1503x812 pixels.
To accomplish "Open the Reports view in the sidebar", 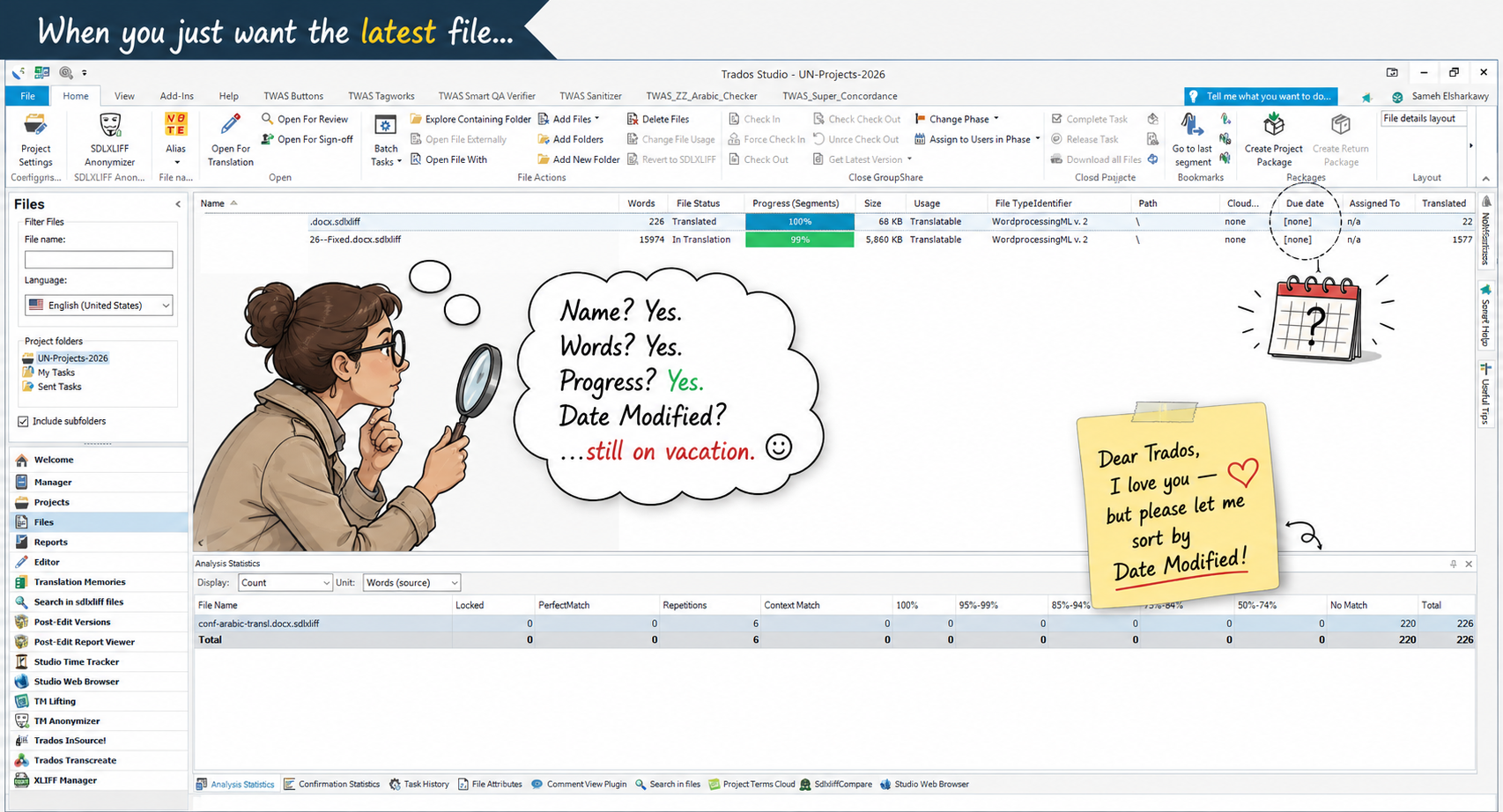I will coord(100,542).
